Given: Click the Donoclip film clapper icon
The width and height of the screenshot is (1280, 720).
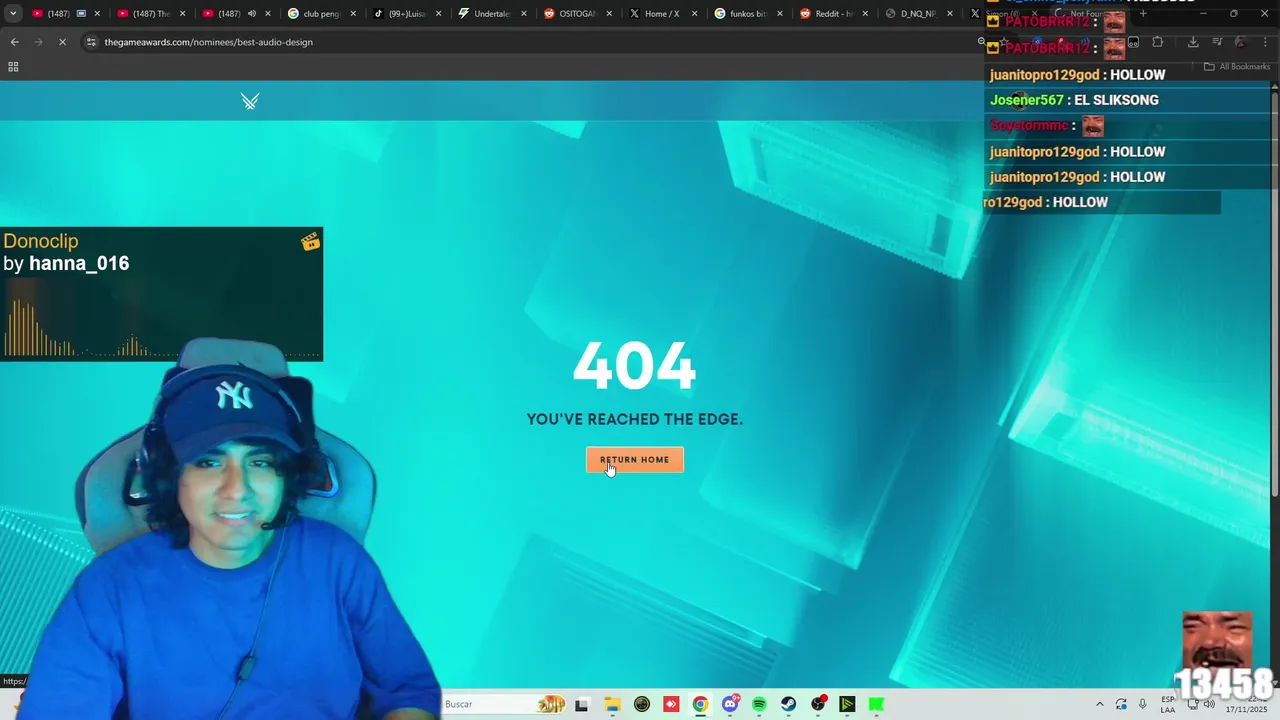Looking at the screenshot, I should (x=311, y=241).
